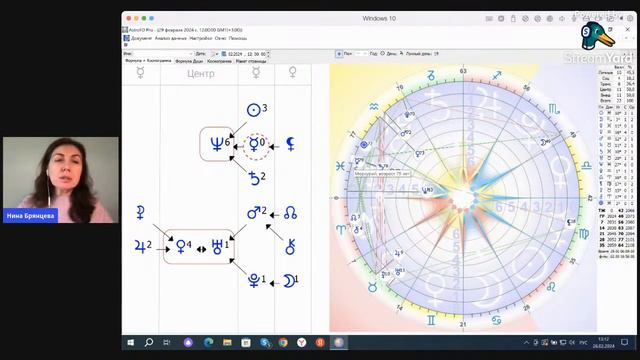
Task: Click the Aquarius sign on chart wheel
Action: click(373, 107)
